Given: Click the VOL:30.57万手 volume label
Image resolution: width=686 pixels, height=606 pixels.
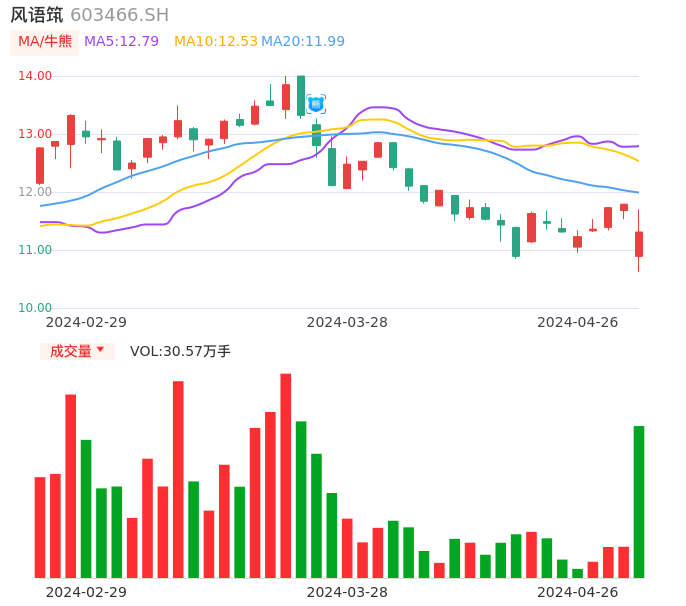Looking at the screenshot, I should (x=180, y=351).
